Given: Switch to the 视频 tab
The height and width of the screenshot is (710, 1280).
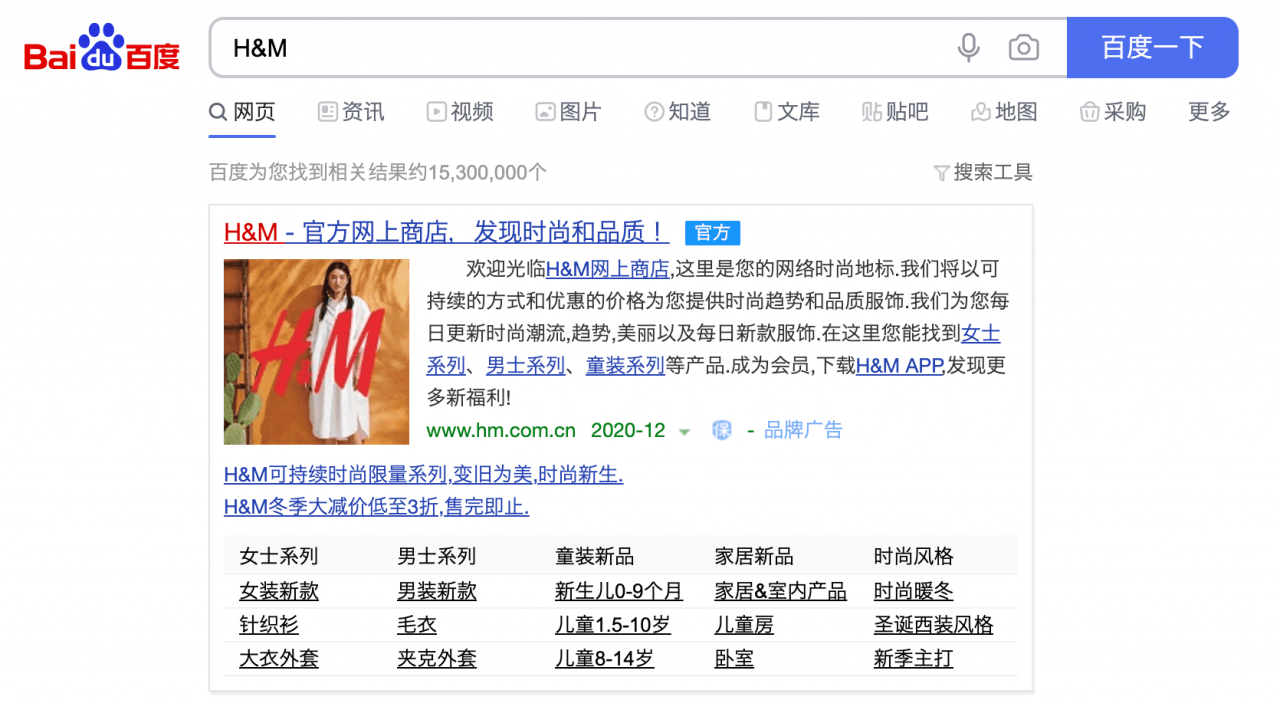Looking at the screenshot, I should (460, 112).
